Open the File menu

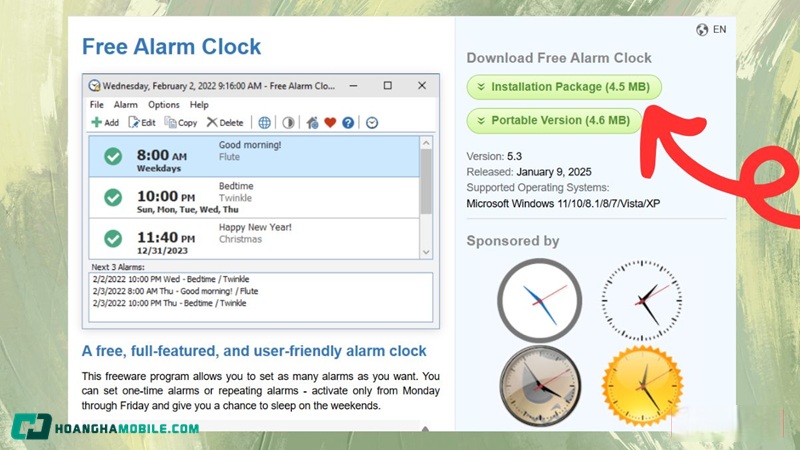pos(97,105)
